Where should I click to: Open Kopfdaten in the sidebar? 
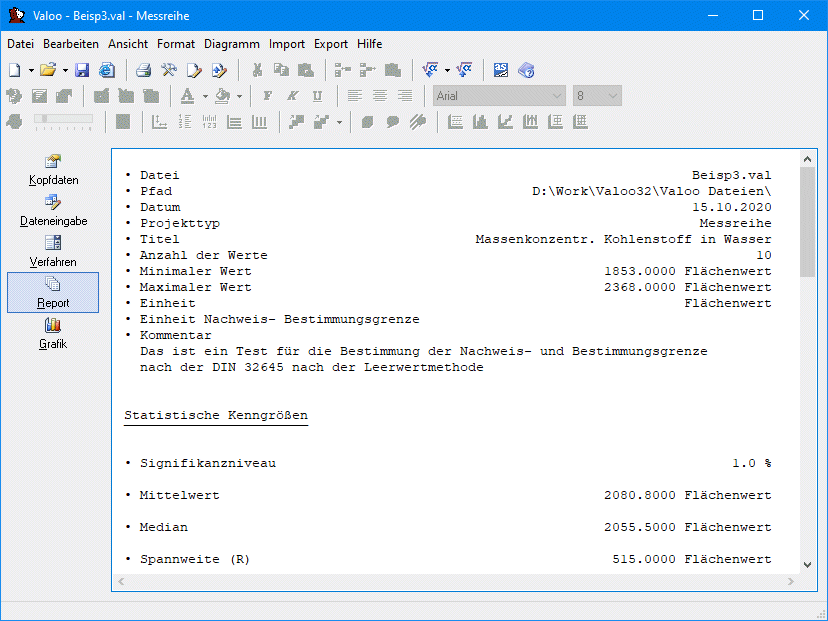tap(53, 170)
